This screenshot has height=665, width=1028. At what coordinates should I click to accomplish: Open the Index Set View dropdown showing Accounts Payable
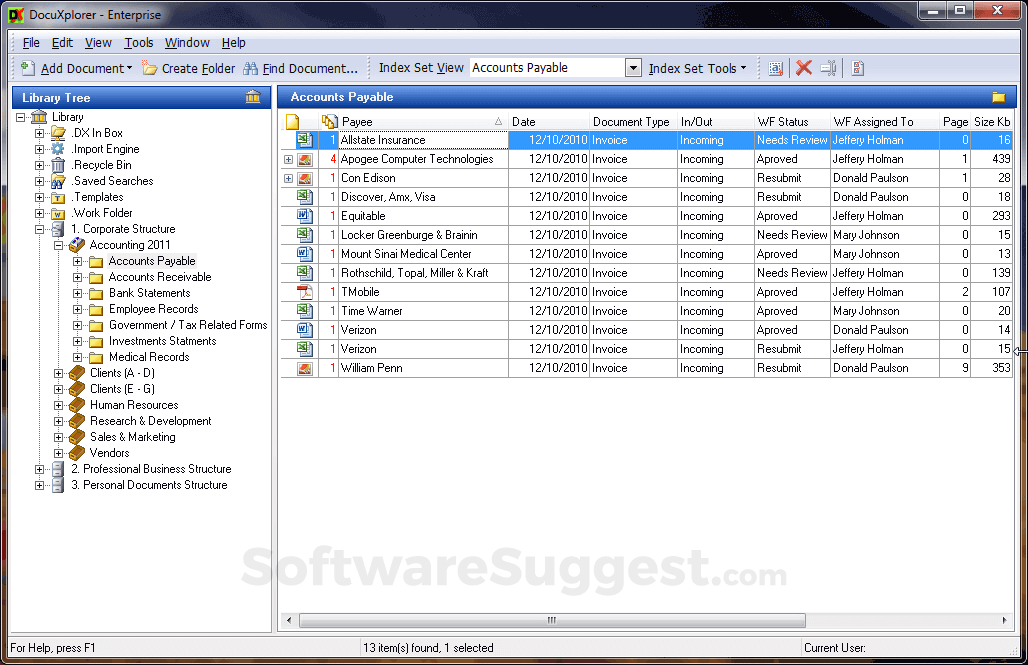click(x=634, y=67)
